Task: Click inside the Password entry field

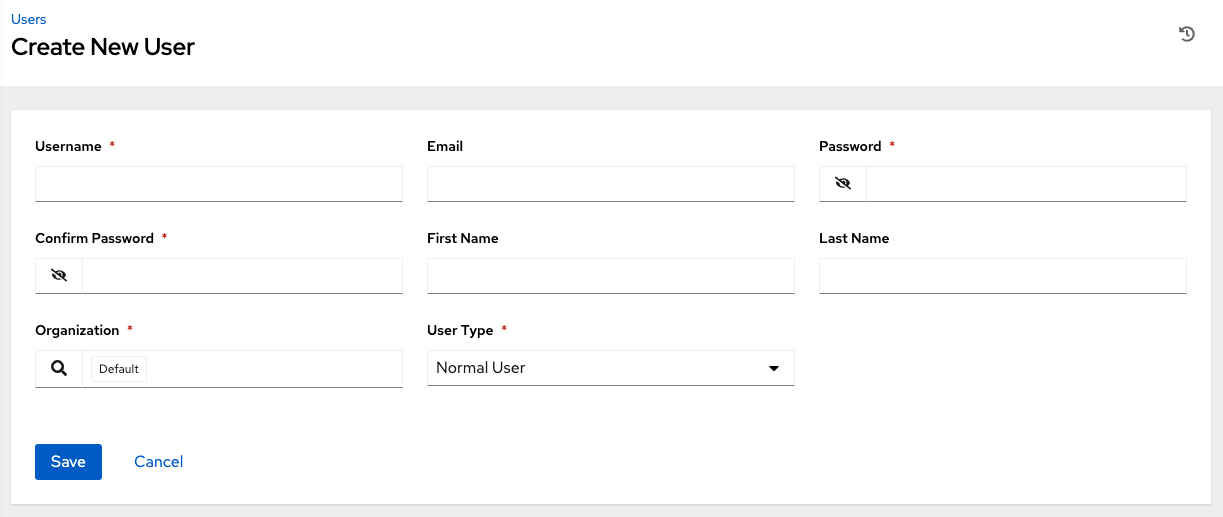Action: pyautogui.click(x=1025, y=184)
